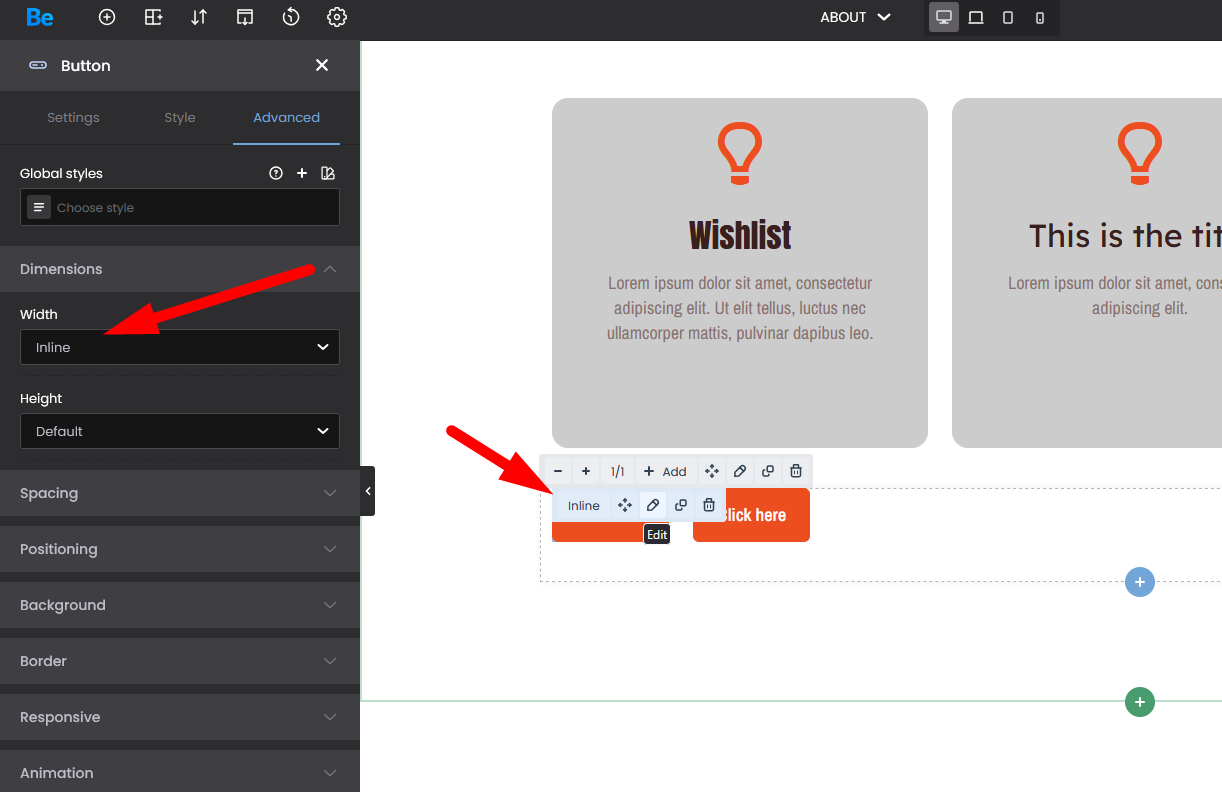
Task: Clone the wrap
Action: (x=768, y=471)
